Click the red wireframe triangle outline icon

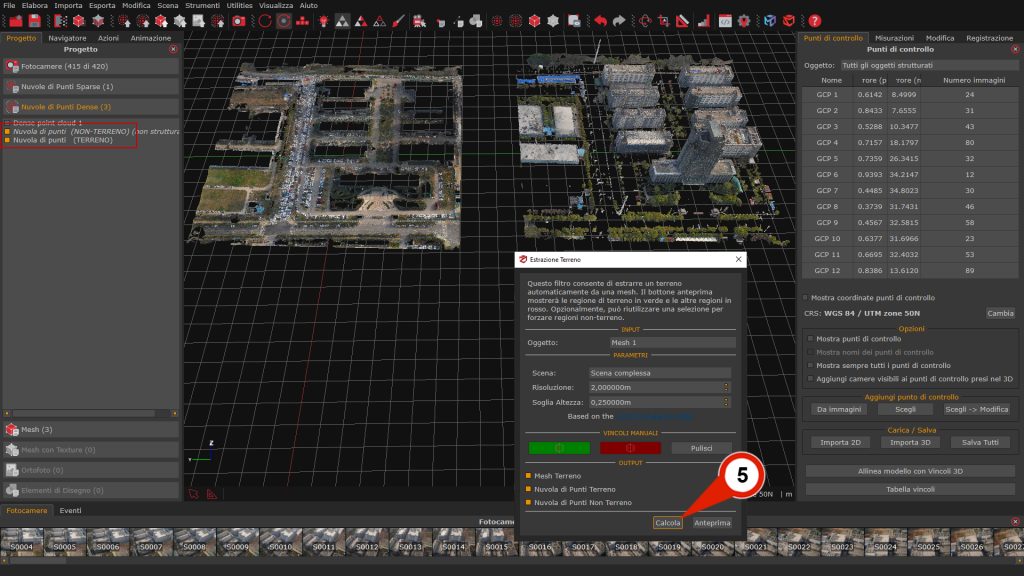coord(379,21)
